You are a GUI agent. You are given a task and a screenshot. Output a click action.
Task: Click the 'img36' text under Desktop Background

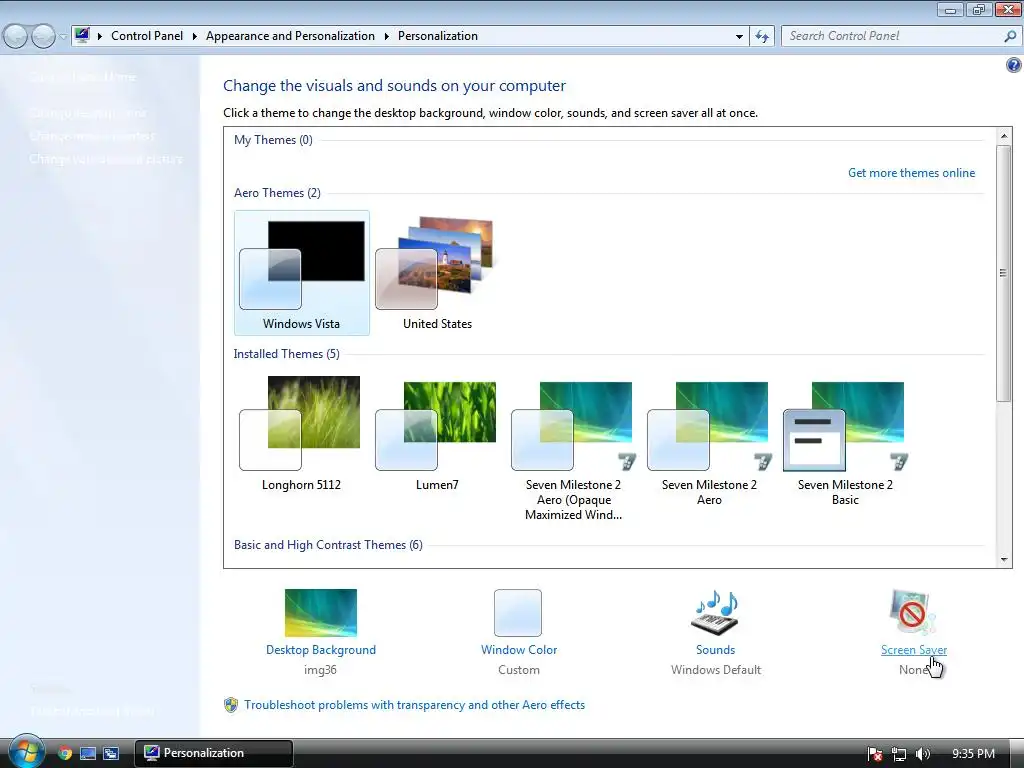click(320, 669)
